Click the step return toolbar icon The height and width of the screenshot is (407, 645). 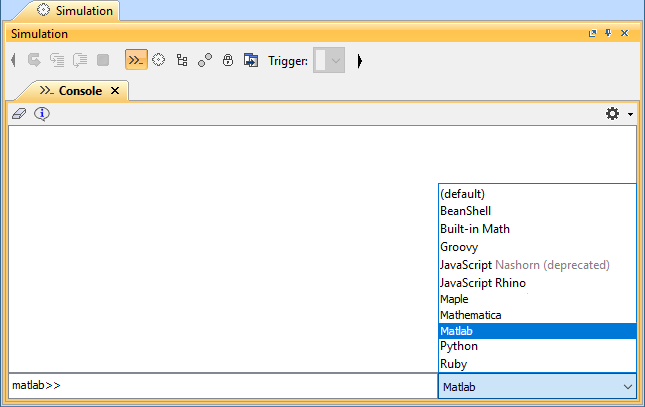(x=80, y=60)
